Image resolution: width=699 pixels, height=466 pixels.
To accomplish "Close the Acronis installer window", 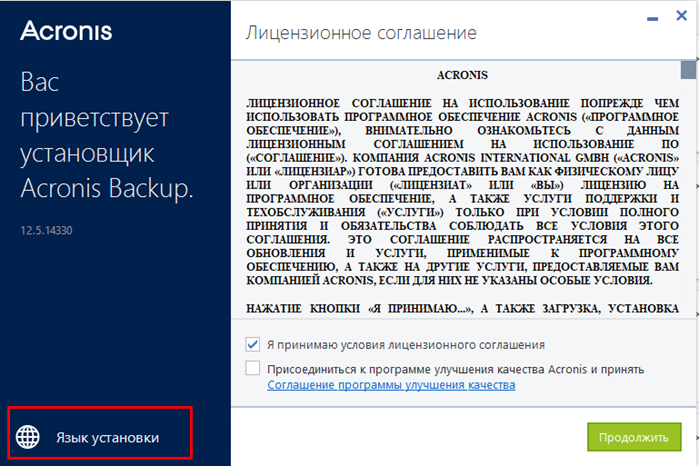I will coord(681,16).
